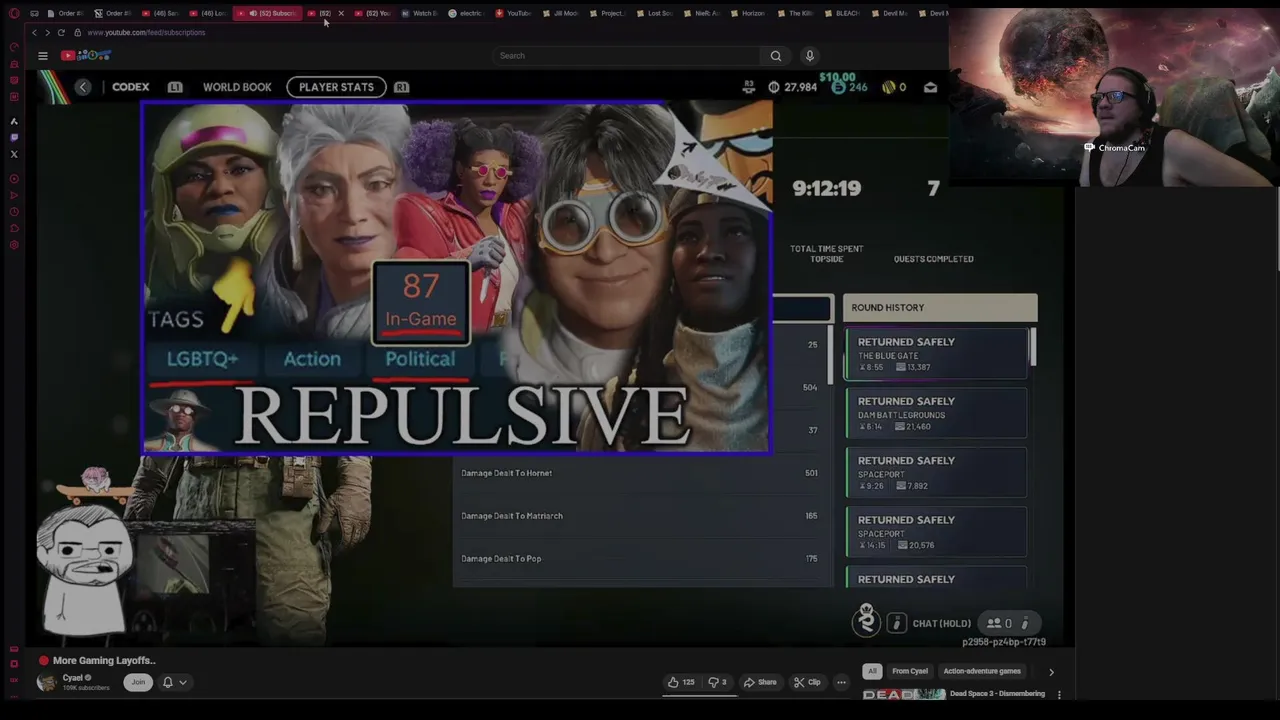The height and width of the screenshot is (720, 1280).
Task: Click Damage Dealt To Matriarch row
Action: coord(640,516)
